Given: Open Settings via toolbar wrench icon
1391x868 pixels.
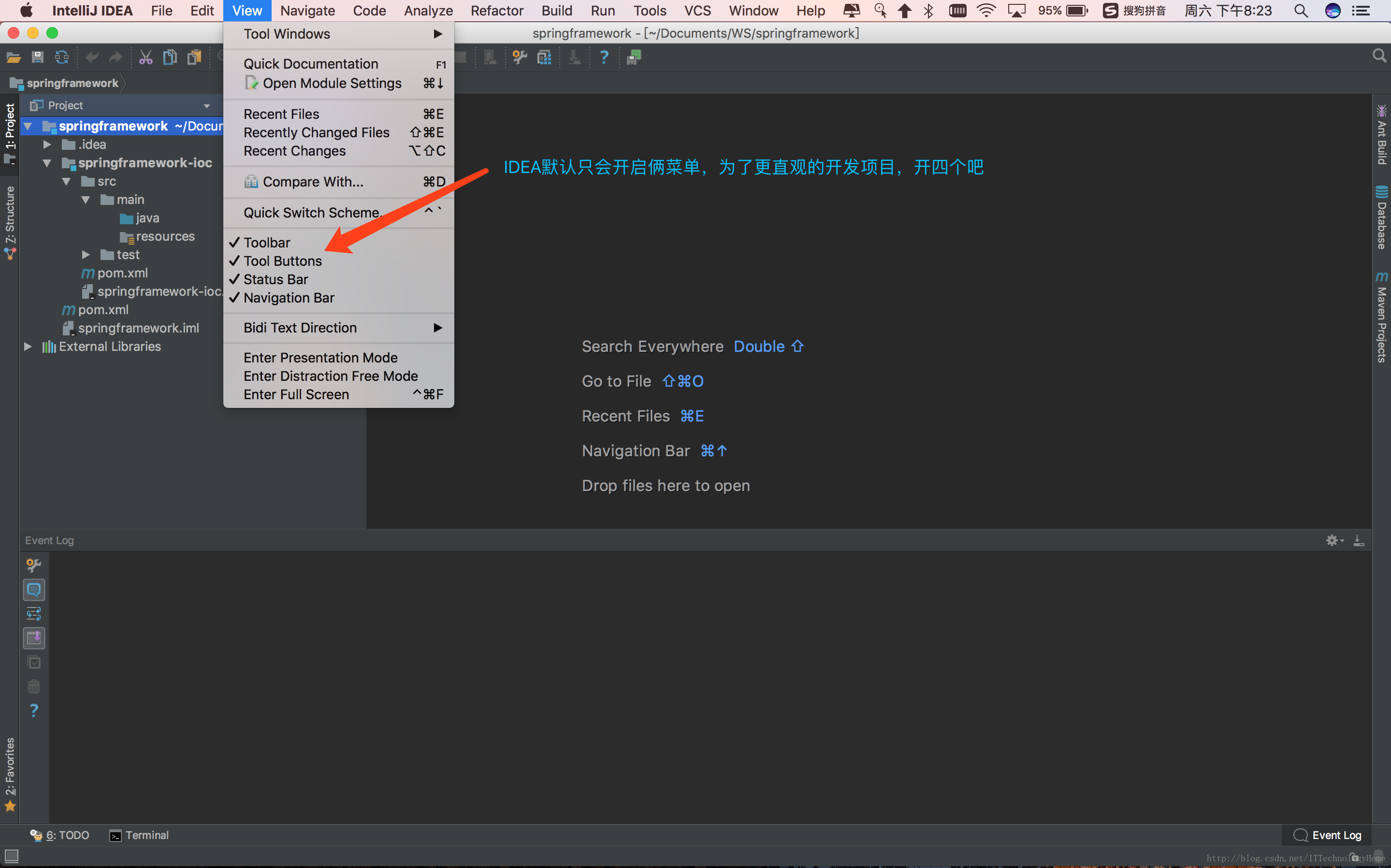Looking at the screenshot, I should pyautogui.click(x=520, y=57).
